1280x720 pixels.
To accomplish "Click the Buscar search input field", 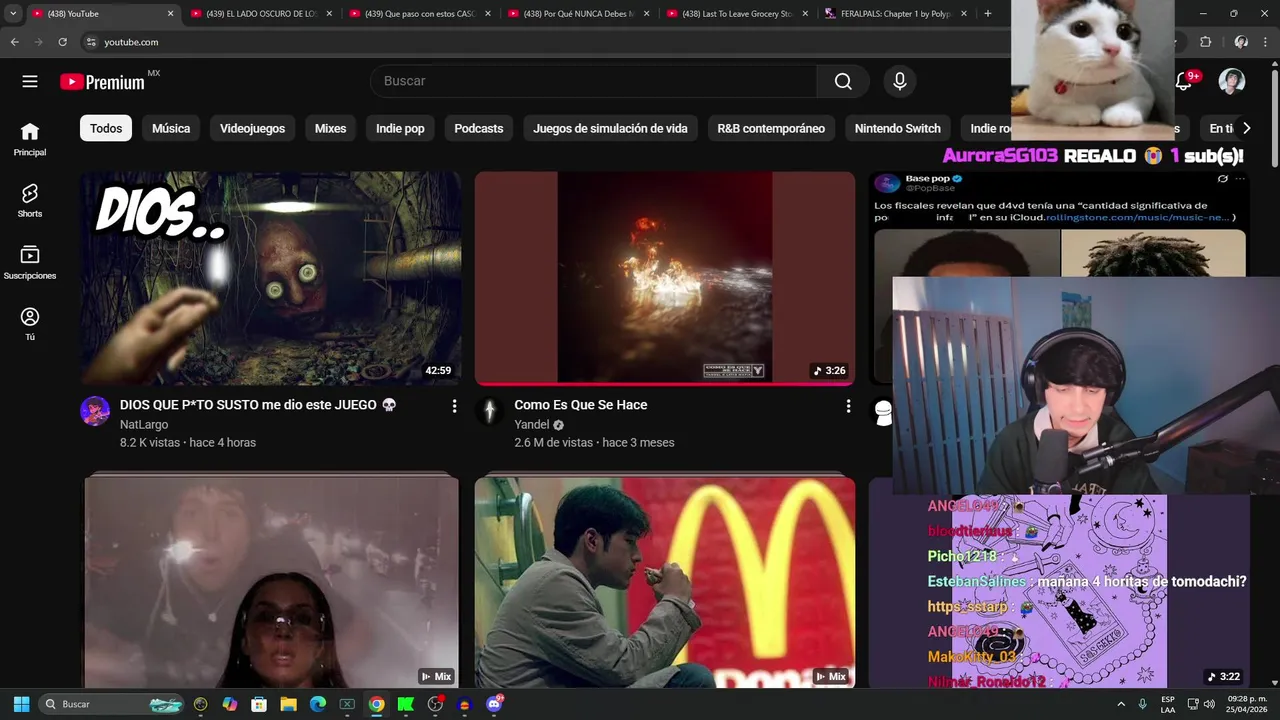I will pyautogui.click(x=594, y=81).
